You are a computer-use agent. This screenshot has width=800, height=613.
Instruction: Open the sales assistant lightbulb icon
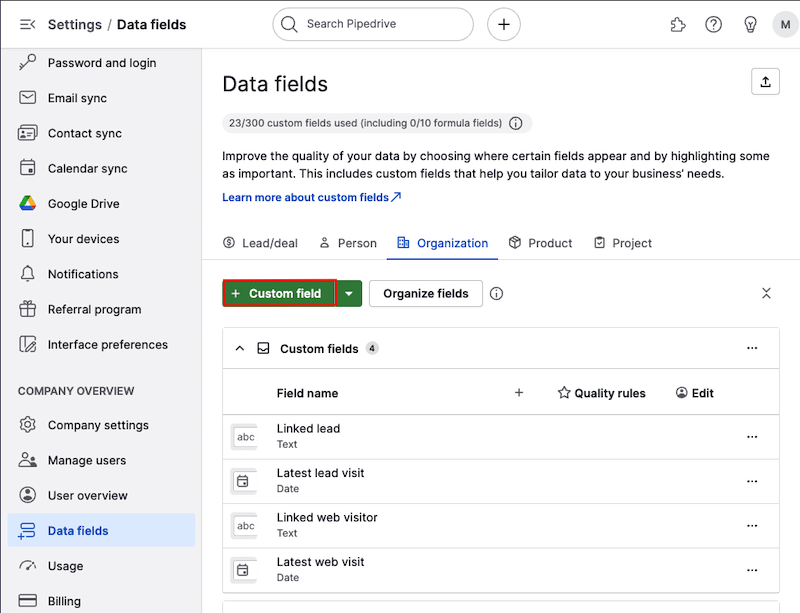(750, 24)
